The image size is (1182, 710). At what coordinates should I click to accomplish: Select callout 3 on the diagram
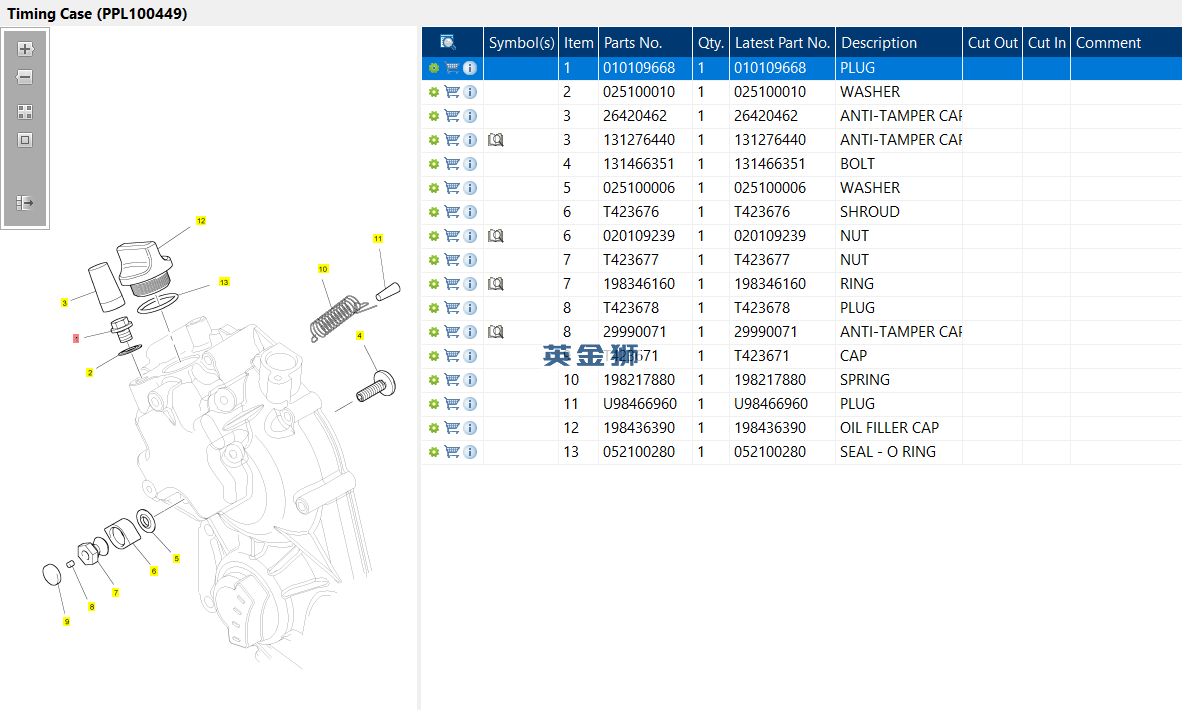(x=64, y=303)
